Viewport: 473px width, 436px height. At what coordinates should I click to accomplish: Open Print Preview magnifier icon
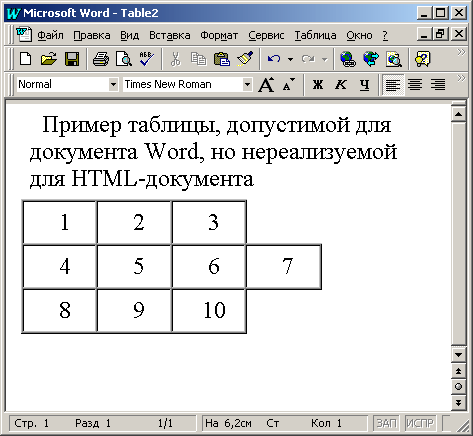coord(123,59)
